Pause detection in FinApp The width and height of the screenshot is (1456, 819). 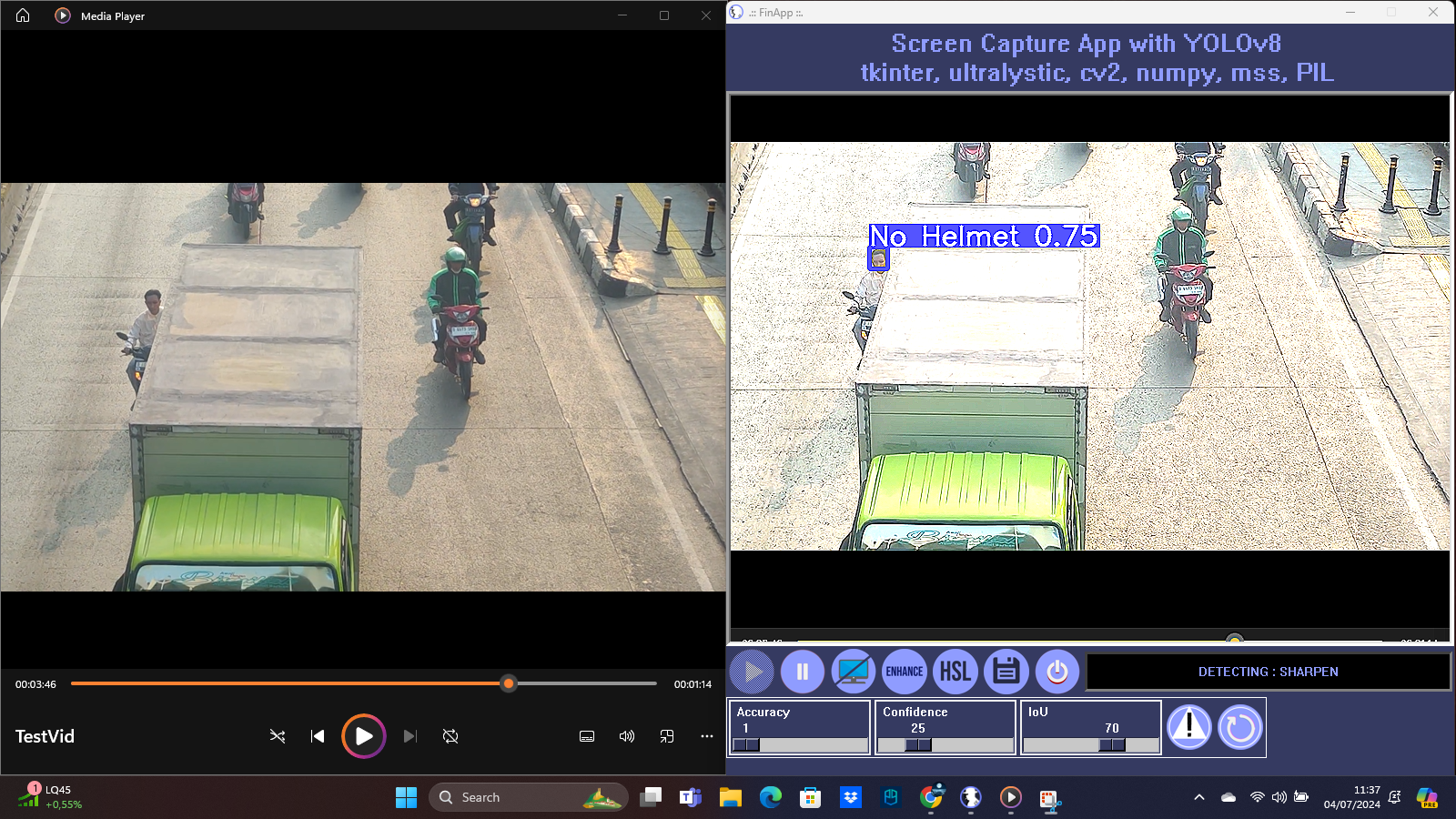[802, 672]
